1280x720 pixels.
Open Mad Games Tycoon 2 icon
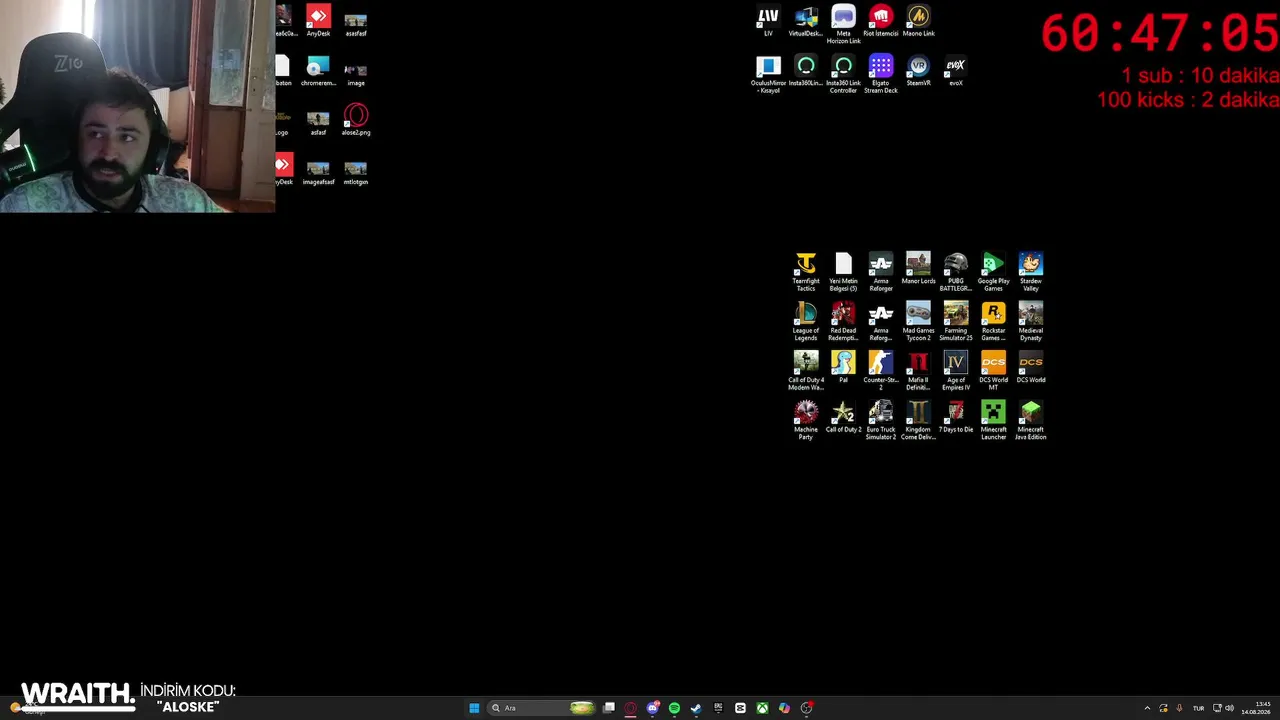(918, 322)
